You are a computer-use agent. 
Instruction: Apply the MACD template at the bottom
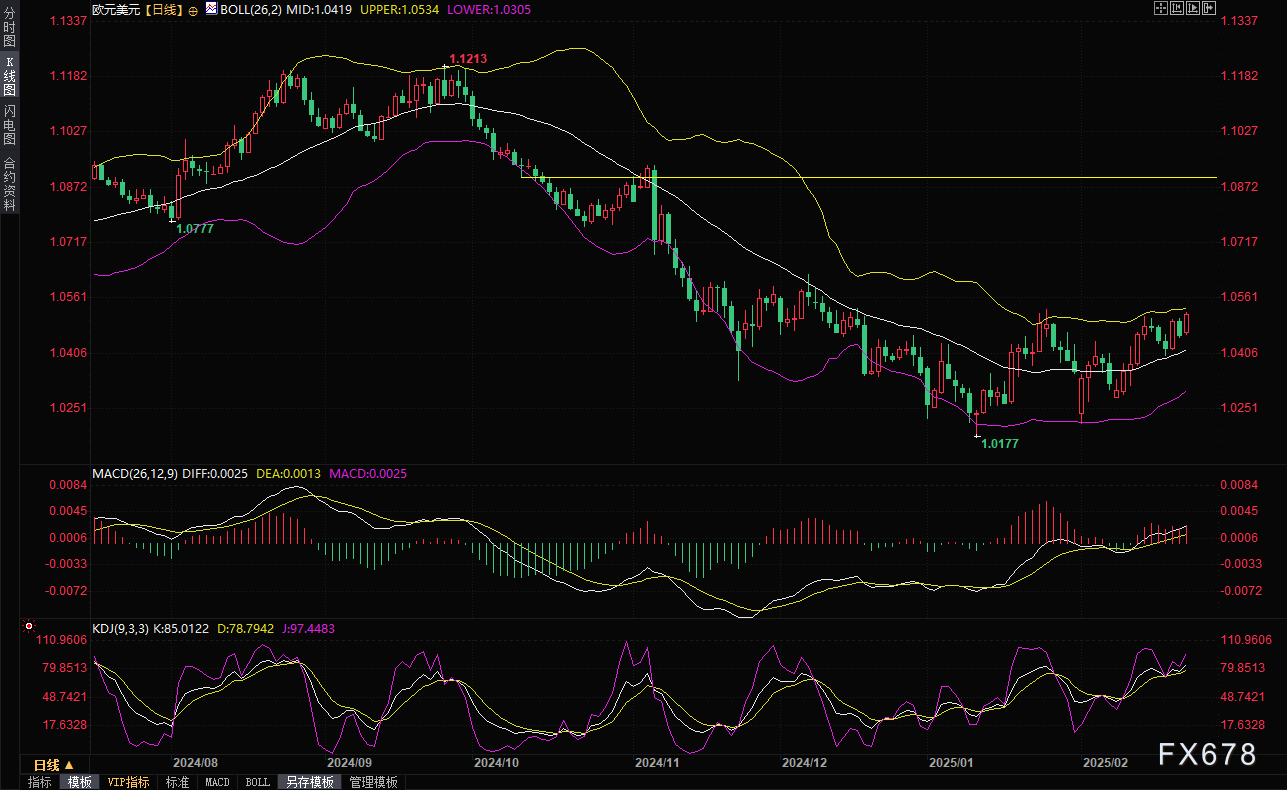coord(217,782)
